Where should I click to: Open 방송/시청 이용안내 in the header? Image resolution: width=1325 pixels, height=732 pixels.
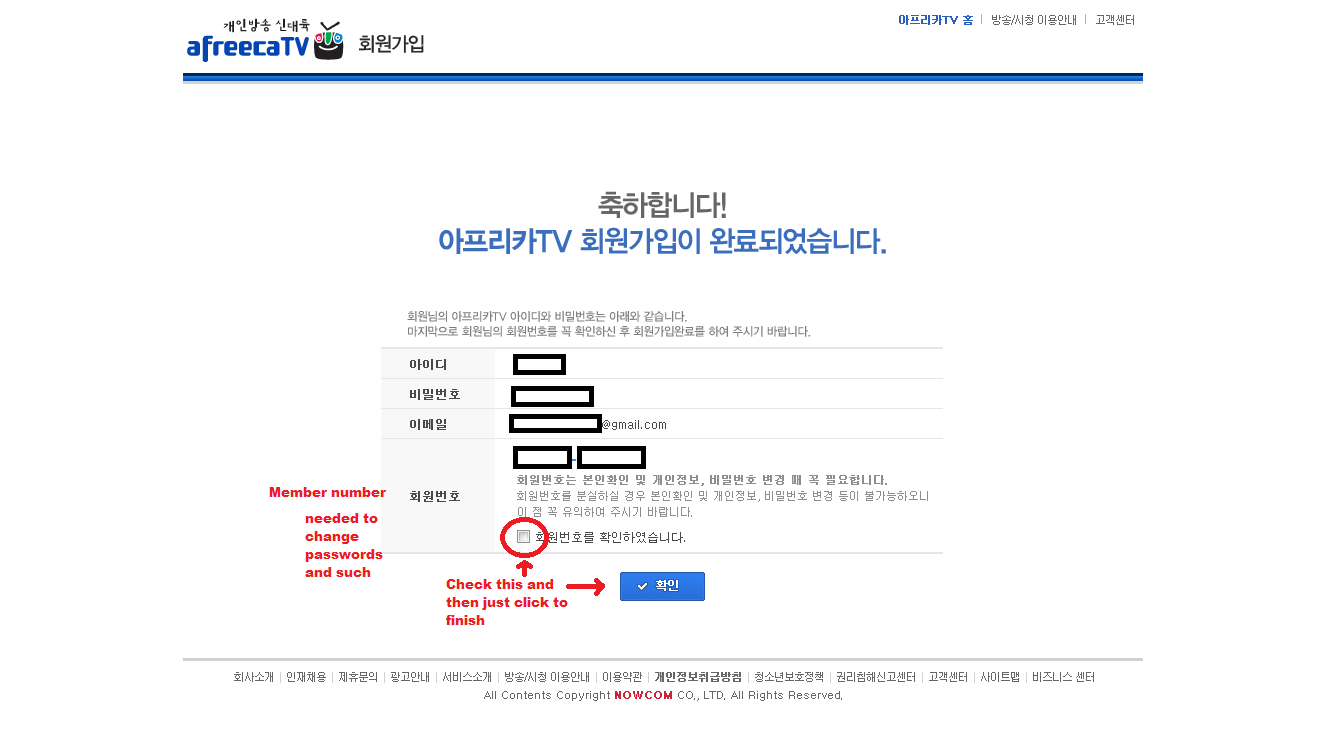(1033, 19)
